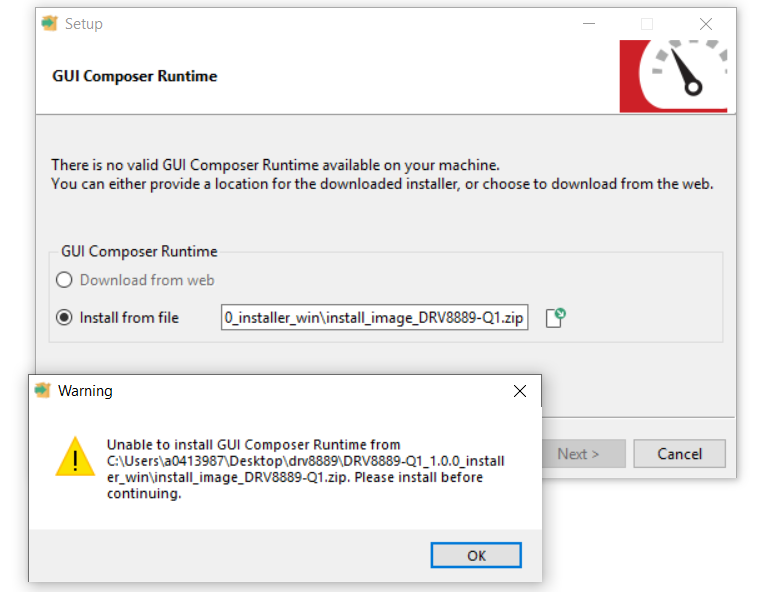Click the Warning dialog title text
The image size is (769, 592).
(x=85, y=391)
